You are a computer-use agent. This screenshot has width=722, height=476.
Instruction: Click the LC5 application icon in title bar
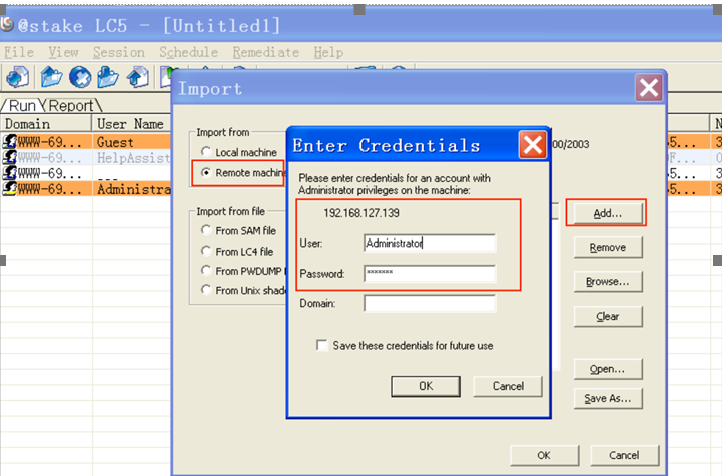pyautogui.click(x=7, y=24)
